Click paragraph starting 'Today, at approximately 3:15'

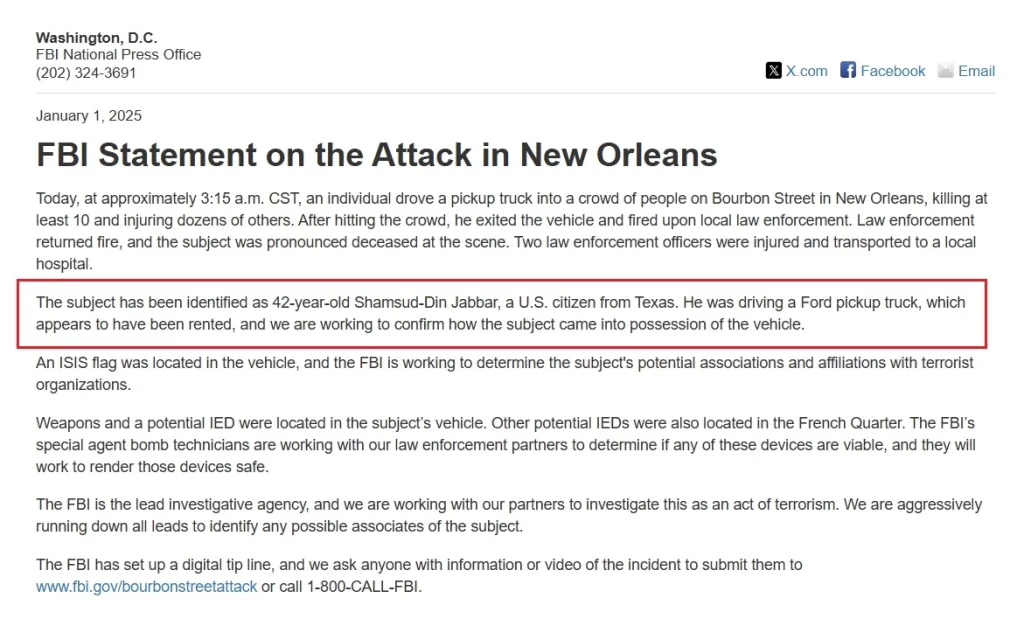pos(512,231)
